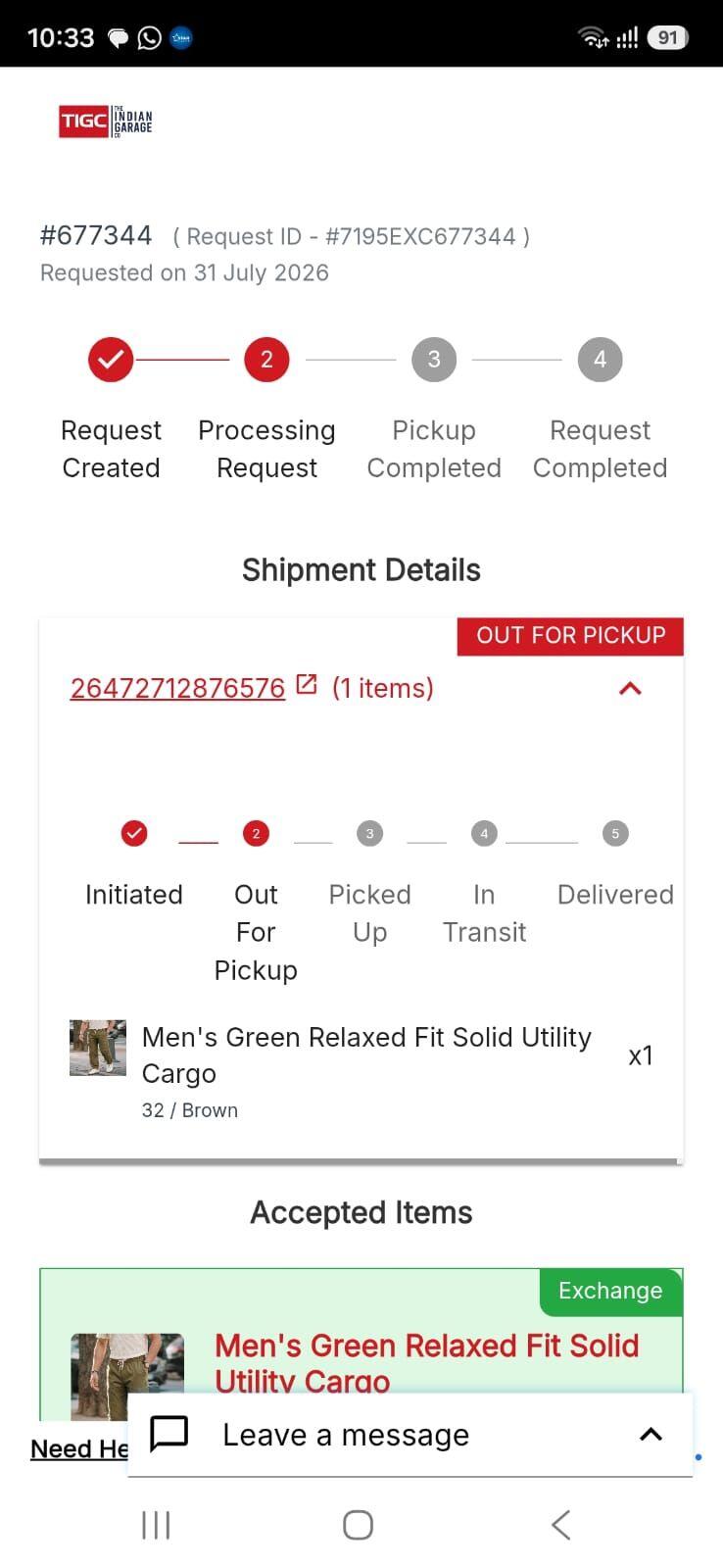Tap Pickup Completed step 3 circle
This screenshot has width=723, height=1568.
click(434, 360)
